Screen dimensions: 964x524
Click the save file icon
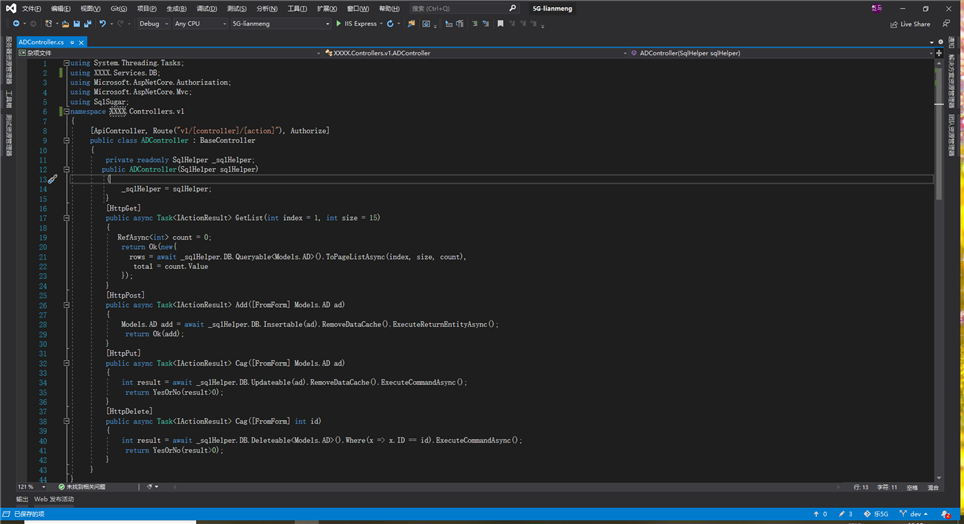(77, 24)
